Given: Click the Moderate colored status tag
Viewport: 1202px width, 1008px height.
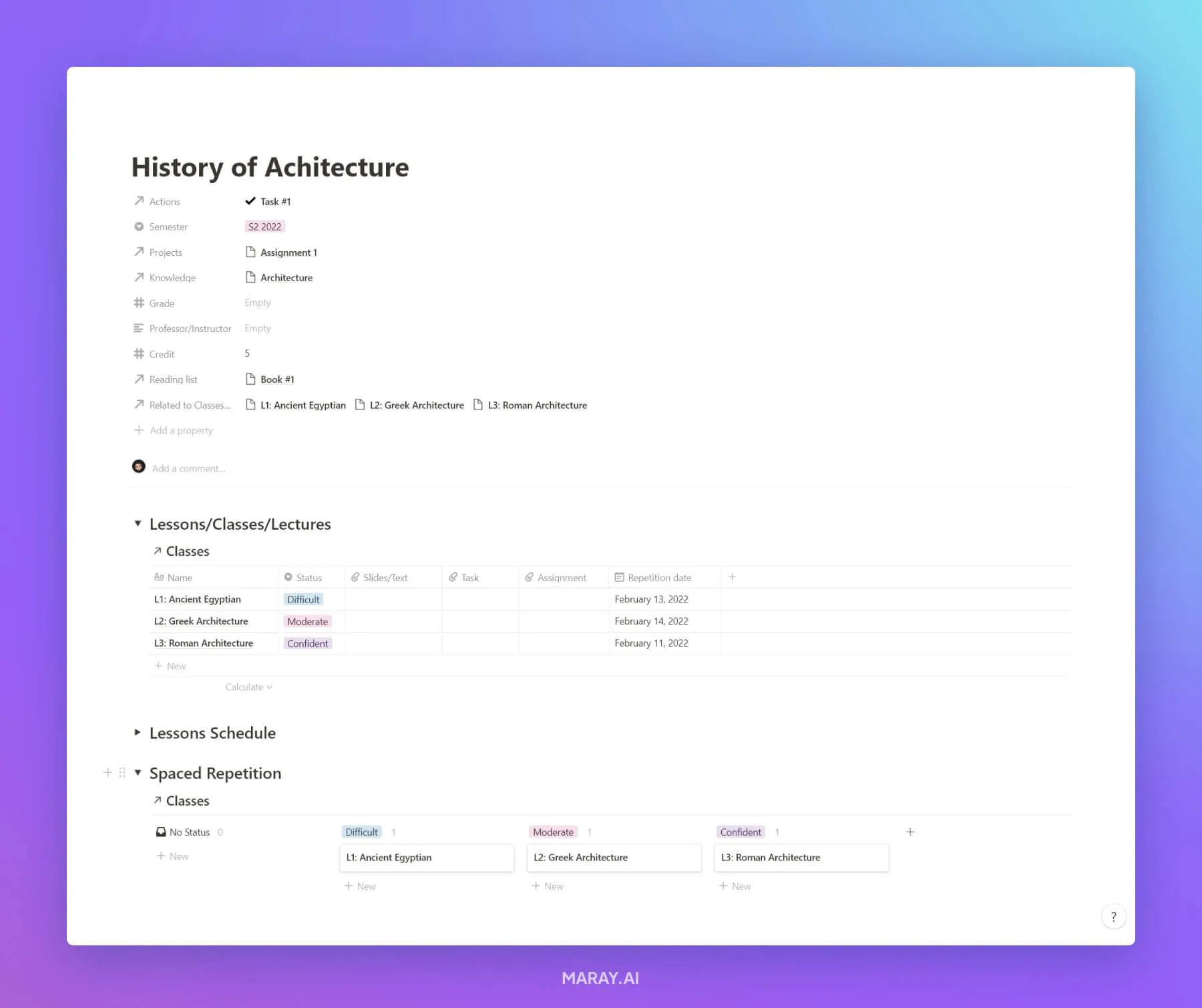Looking at the screenshot, I should click(307, 621).
